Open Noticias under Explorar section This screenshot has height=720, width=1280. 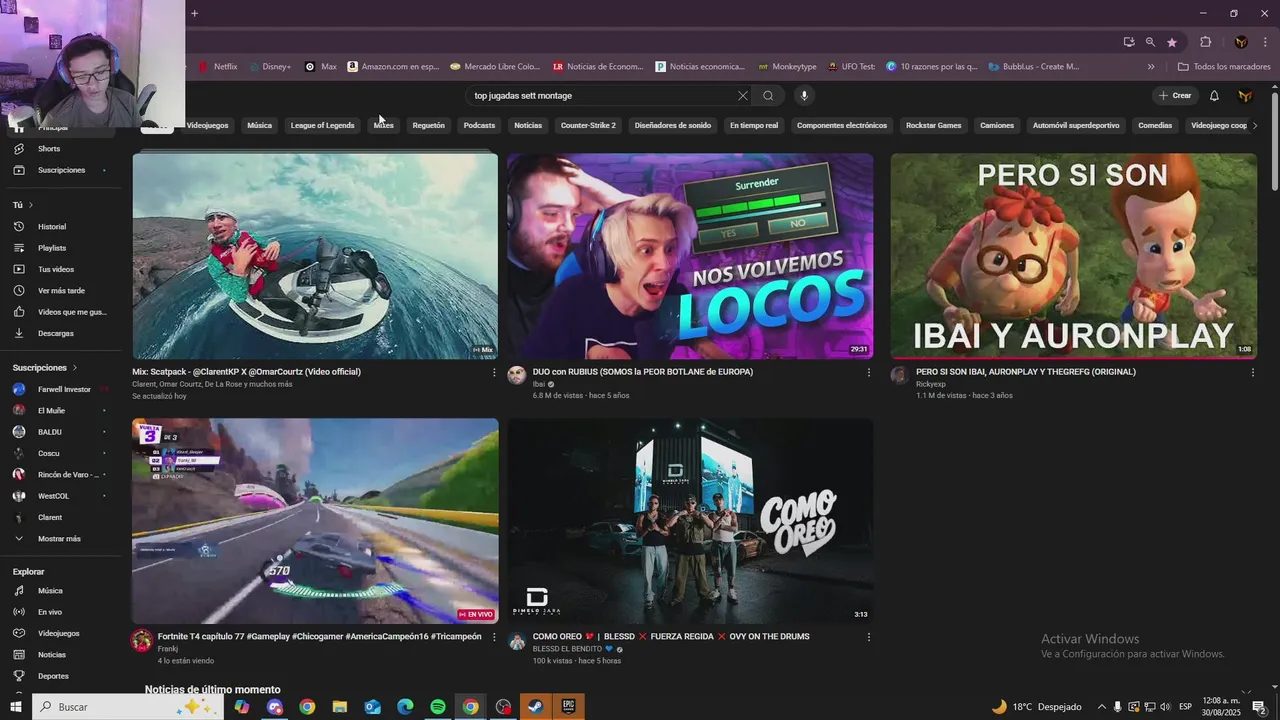click(x=52, y=655)
